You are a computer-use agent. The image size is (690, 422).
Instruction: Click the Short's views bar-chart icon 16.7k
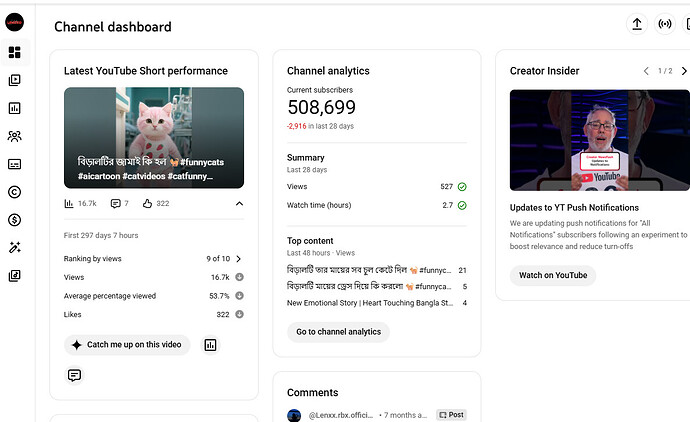click(x=69, y=203)
